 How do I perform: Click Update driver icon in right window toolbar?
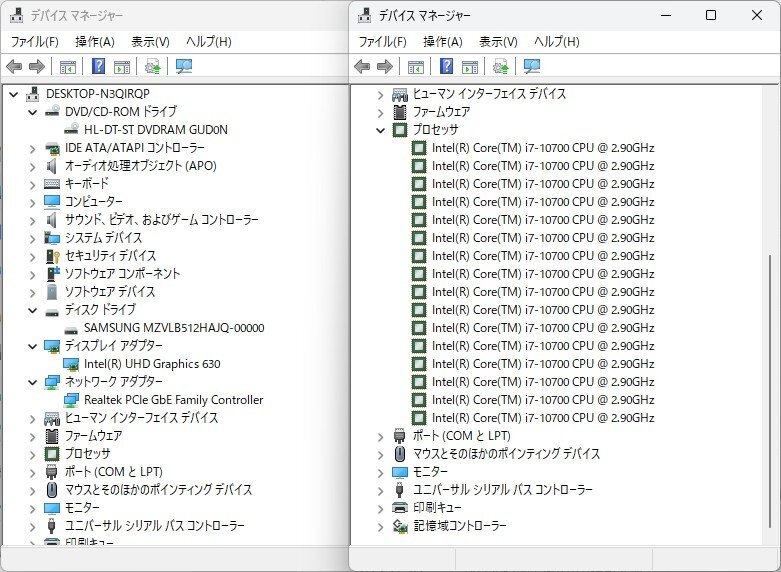pos(501,66)
